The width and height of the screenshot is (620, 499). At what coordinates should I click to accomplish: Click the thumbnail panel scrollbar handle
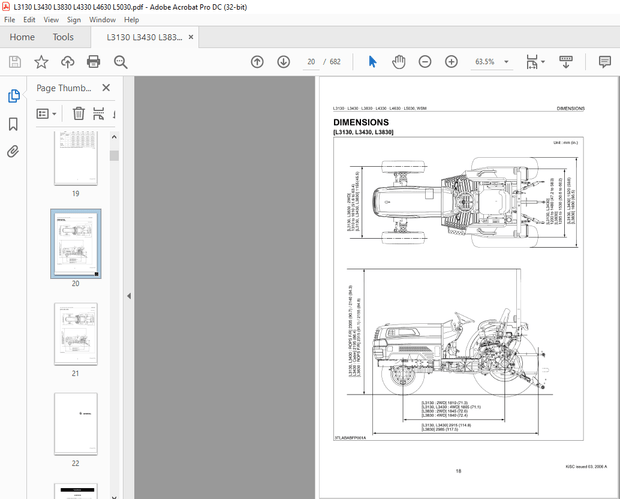click(x=114, y=156)
